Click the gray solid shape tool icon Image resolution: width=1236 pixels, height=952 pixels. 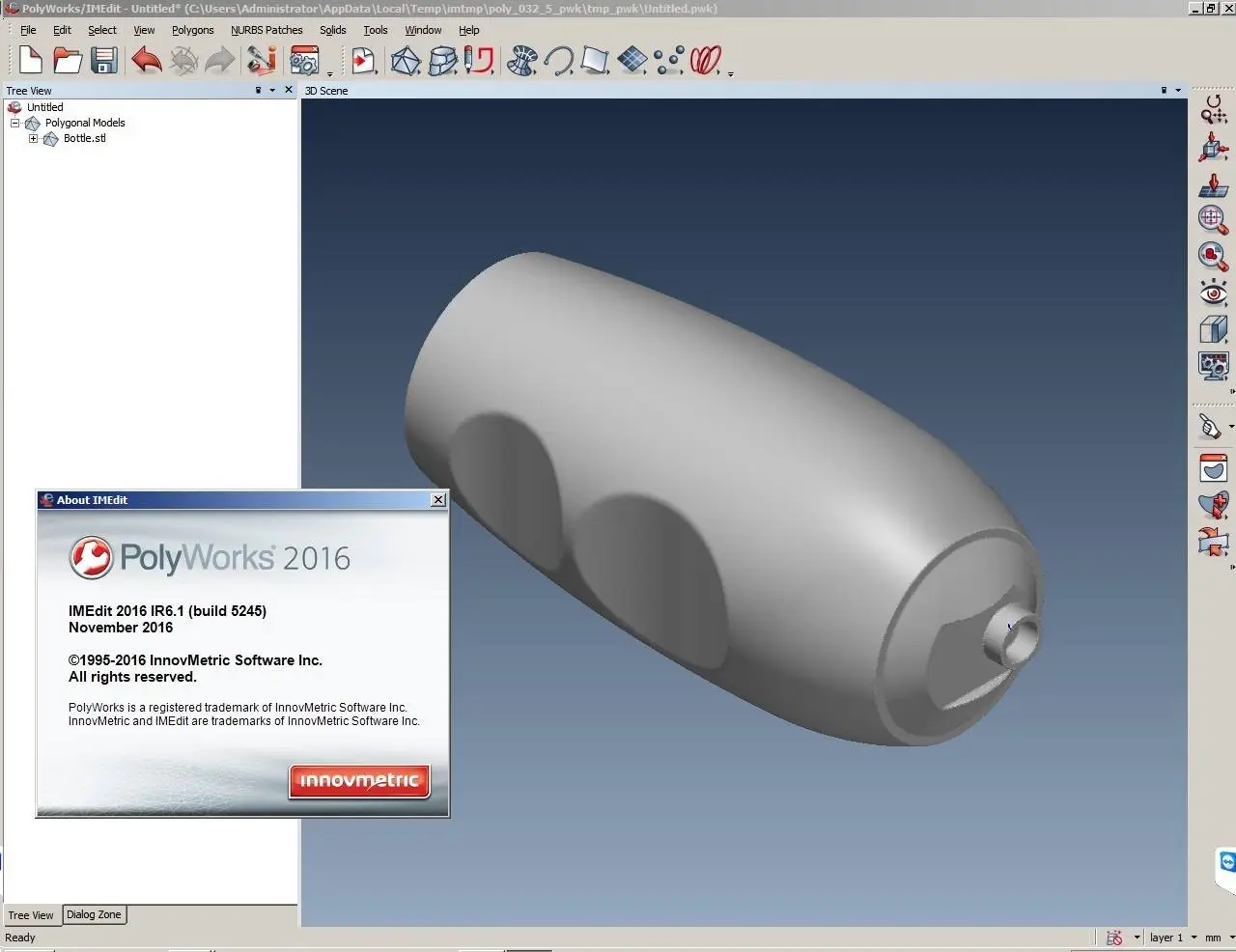[x=443, y=61]
